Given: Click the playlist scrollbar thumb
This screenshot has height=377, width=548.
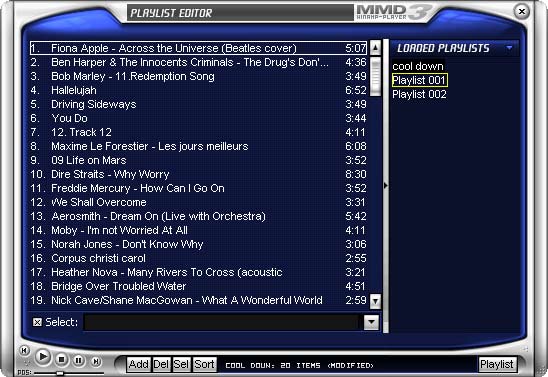Looking at the screenshot, I should coord(375,76).
